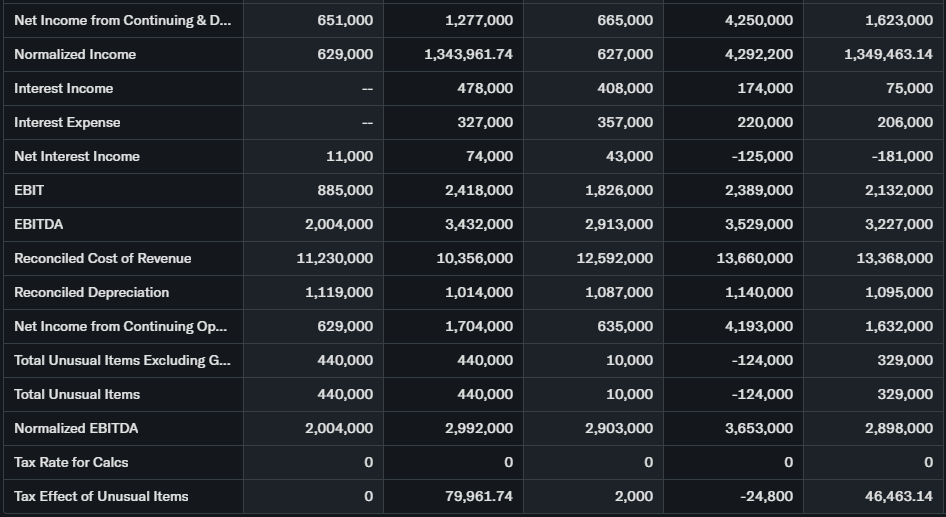Click the 1,343,961.74 Normalized Income cell
Screen dimensions: 946x517
(x=468, y=54)
